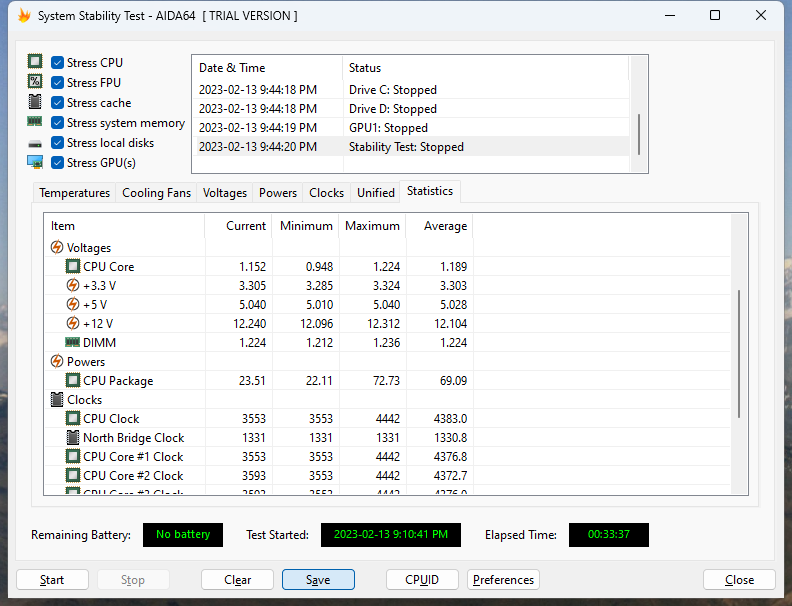Toggle the Stress system memory checkbox
The height and width of the screenshot is (606, 792).
coord(58,123)
